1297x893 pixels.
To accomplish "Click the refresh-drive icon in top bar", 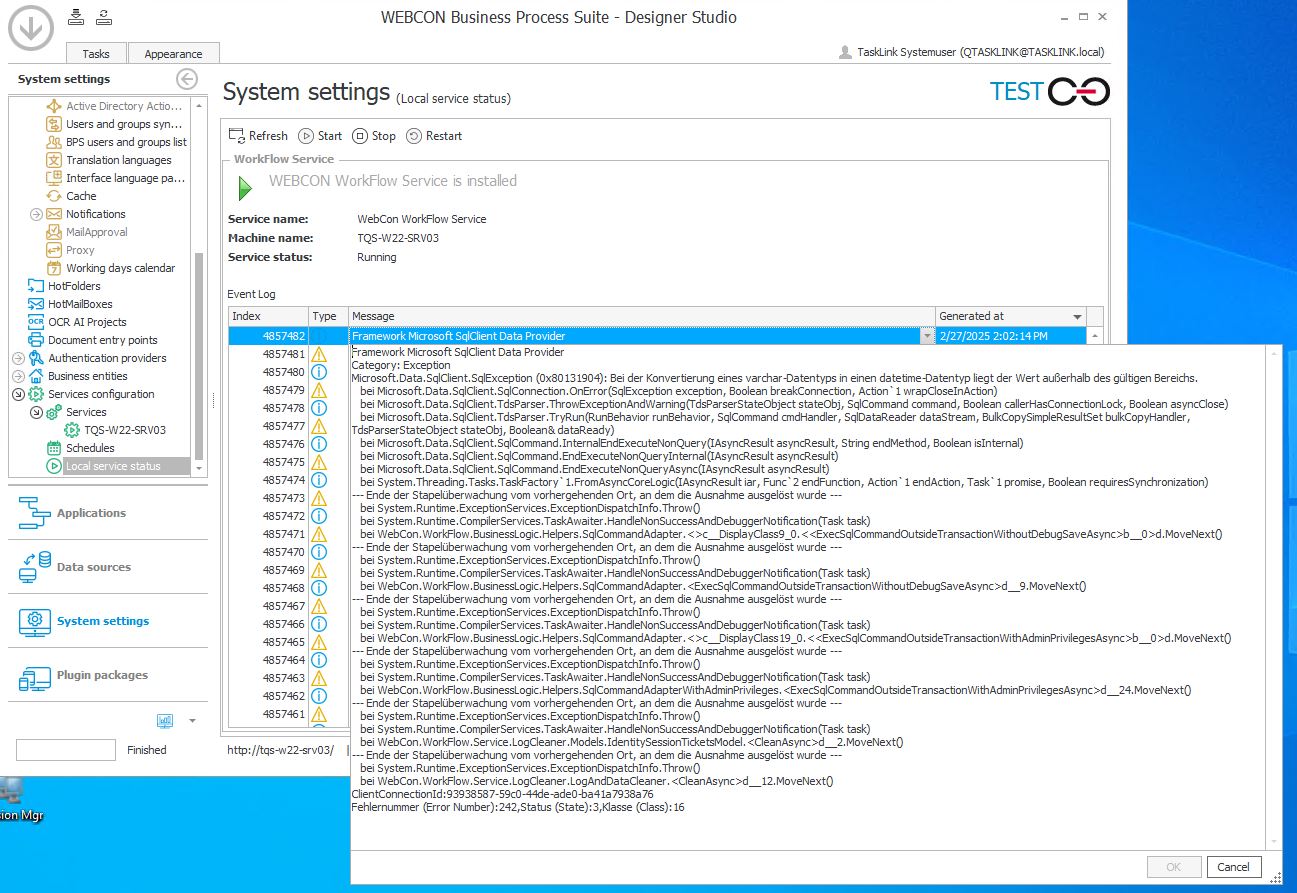I will pyautogui.click(x=104, y=15).
